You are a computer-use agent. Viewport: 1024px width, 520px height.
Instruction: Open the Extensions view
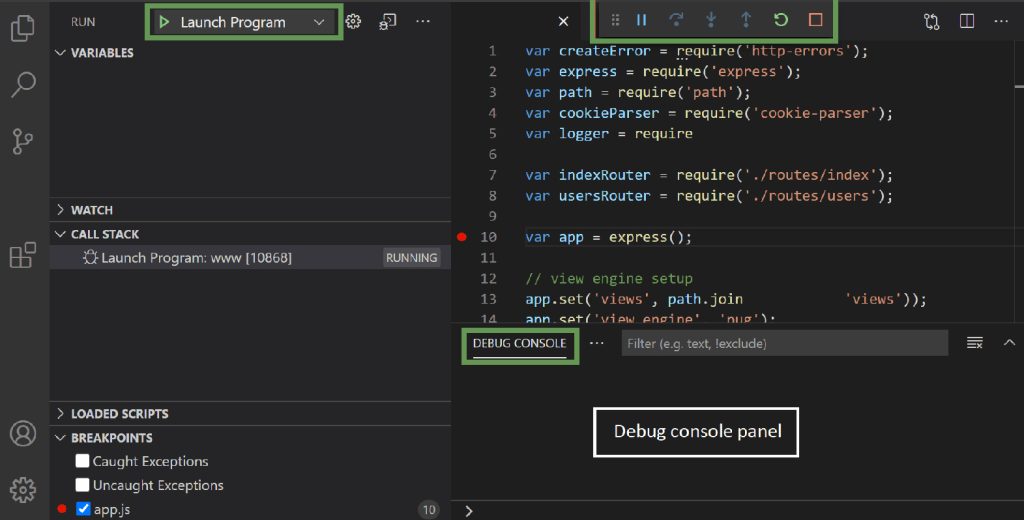pyautogui.click(x=23, y=255)
